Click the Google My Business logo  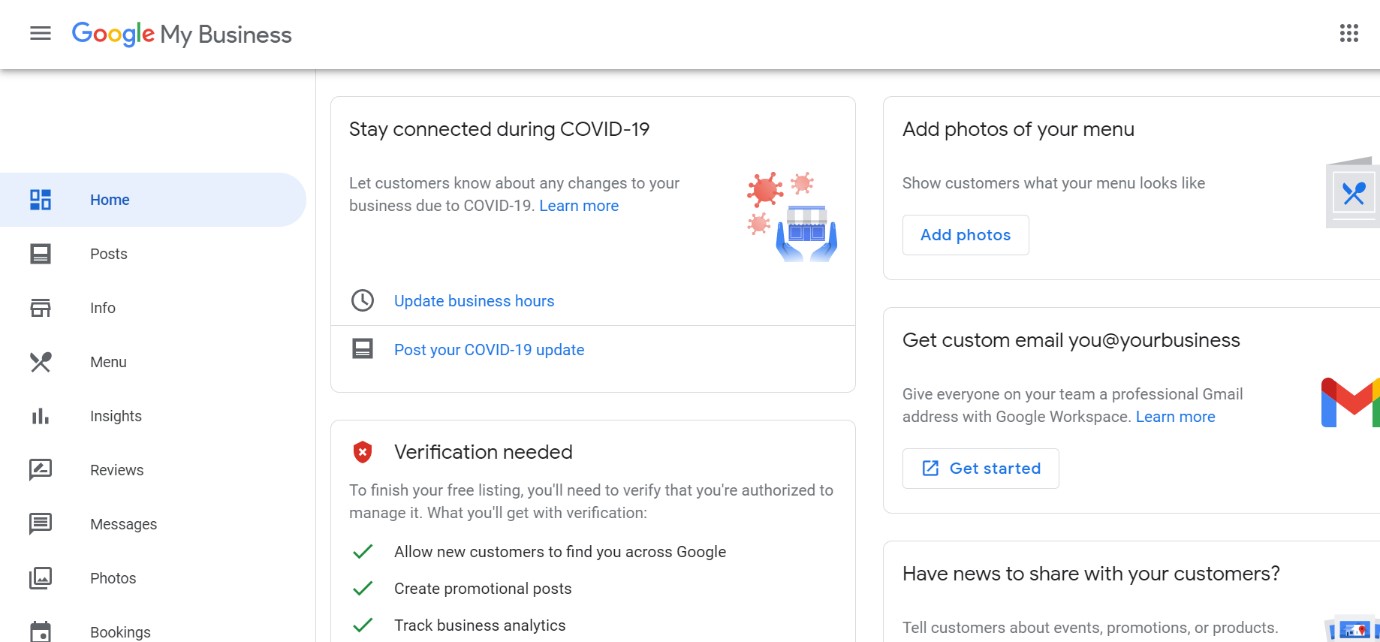tap(182, 34)
